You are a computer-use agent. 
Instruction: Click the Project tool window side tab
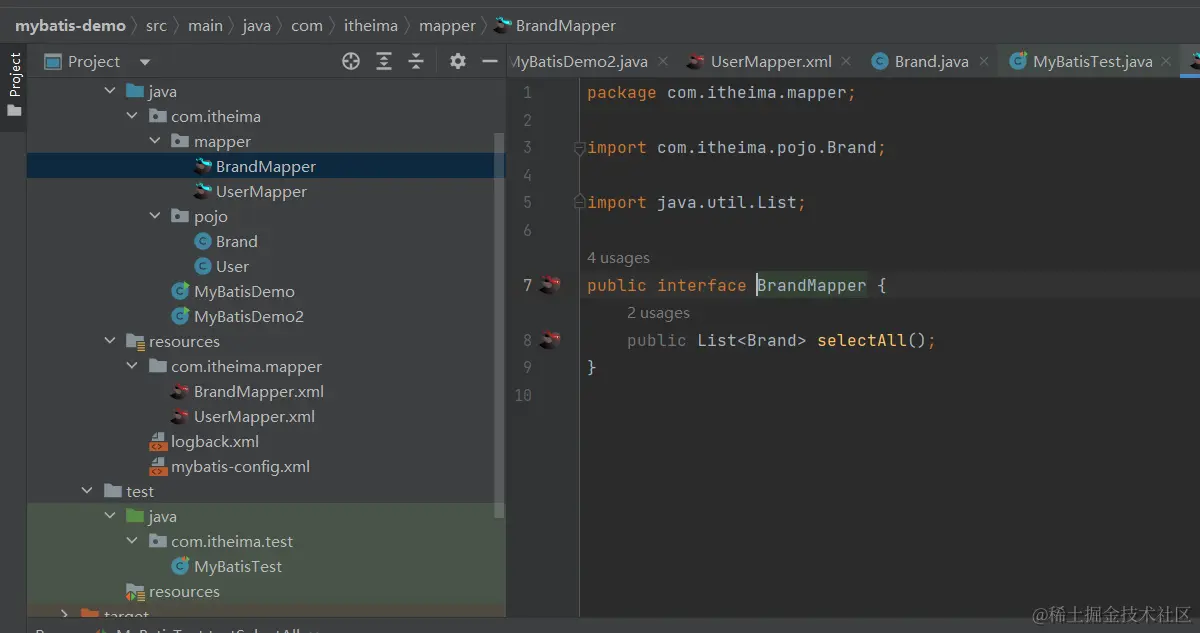(14, 85)
